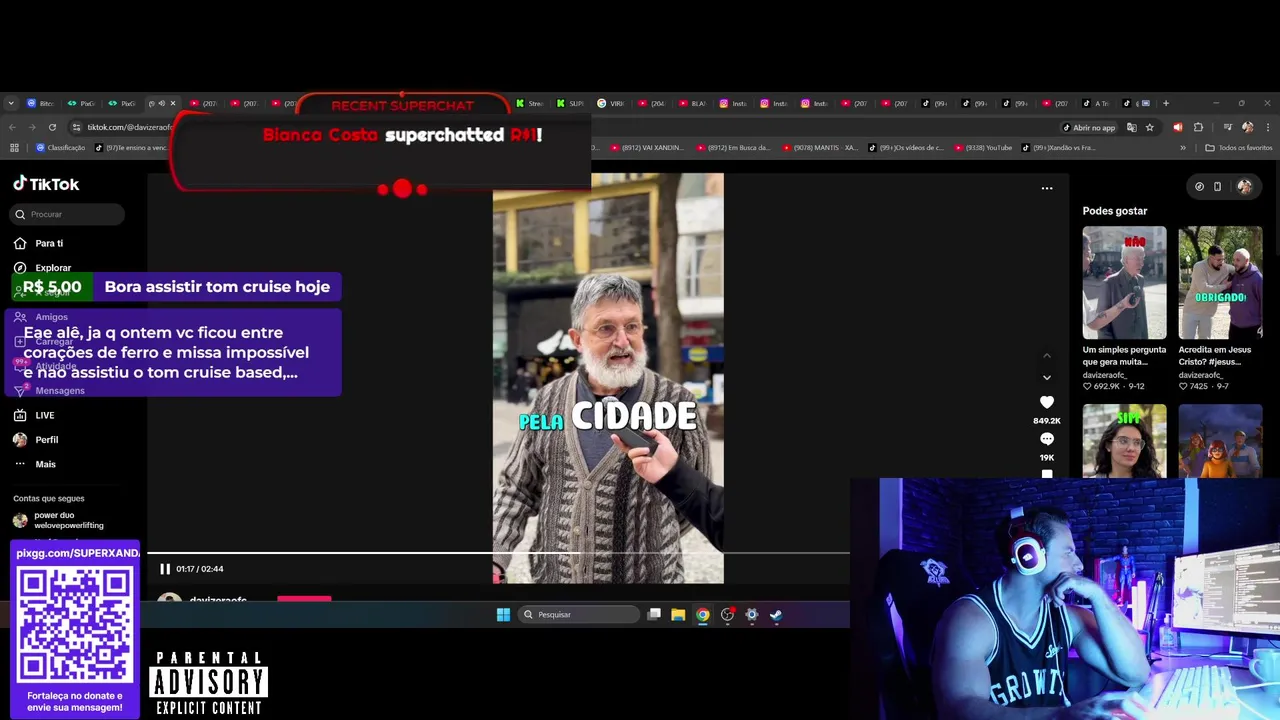
Task: Click the coin icon in top-right pill
Action: point(1199,186)
